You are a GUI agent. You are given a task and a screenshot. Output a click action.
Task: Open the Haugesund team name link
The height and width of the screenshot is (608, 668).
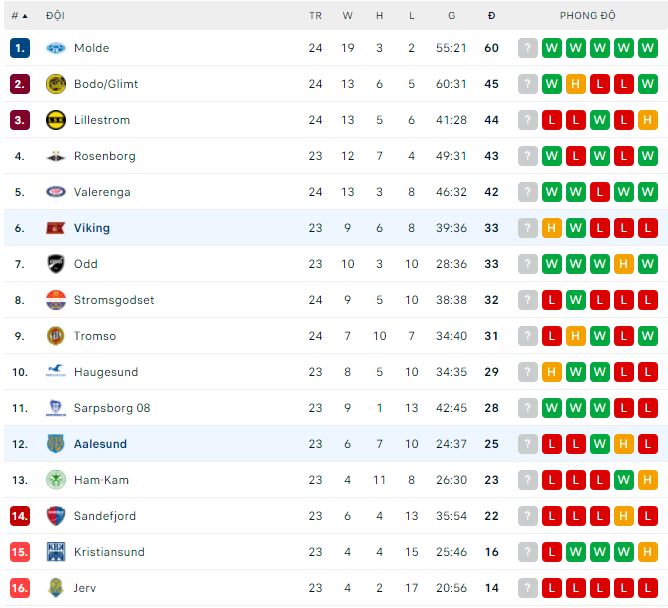(106, 372)
